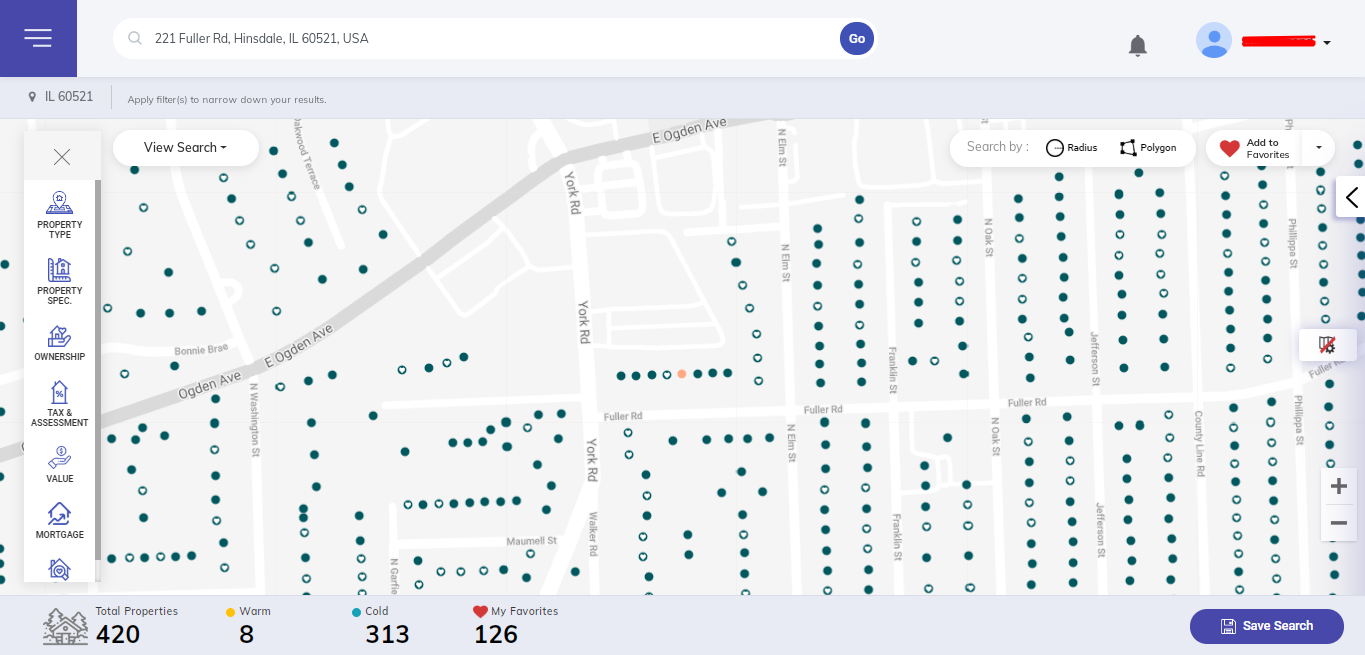Expand the right side panel arrow
Viewport: 1365px width, 655px height.
pyautogui.click(x=1352, y=197)
